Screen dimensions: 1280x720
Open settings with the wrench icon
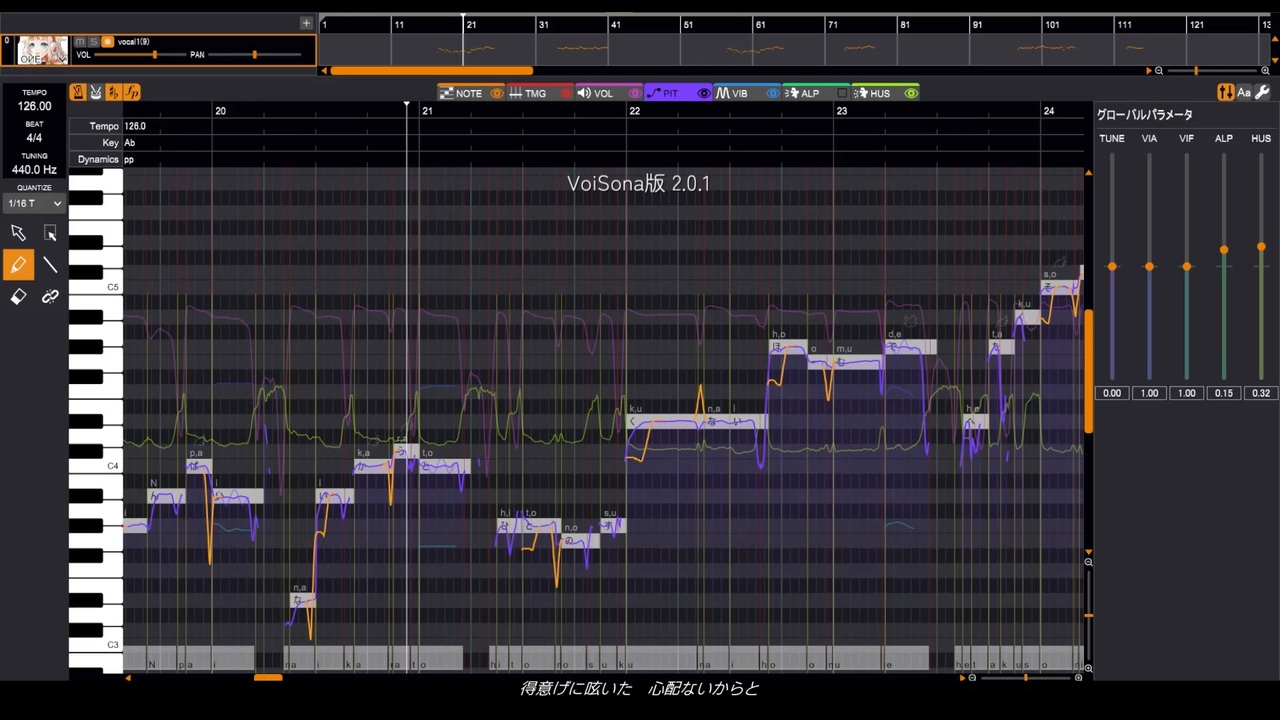[1262, 93]
